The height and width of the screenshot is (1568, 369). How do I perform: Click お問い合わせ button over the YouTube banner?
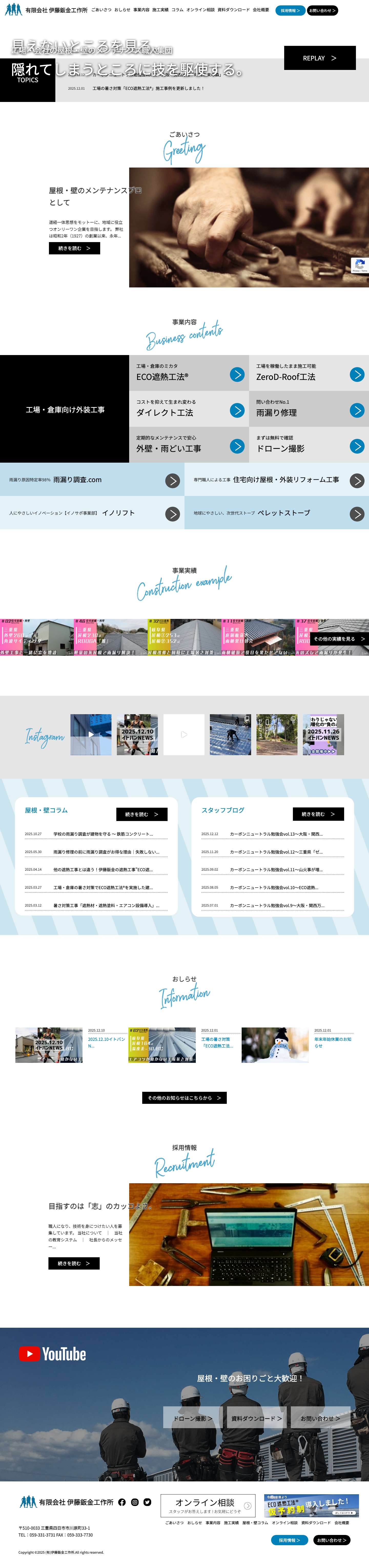coord(320,1418)
